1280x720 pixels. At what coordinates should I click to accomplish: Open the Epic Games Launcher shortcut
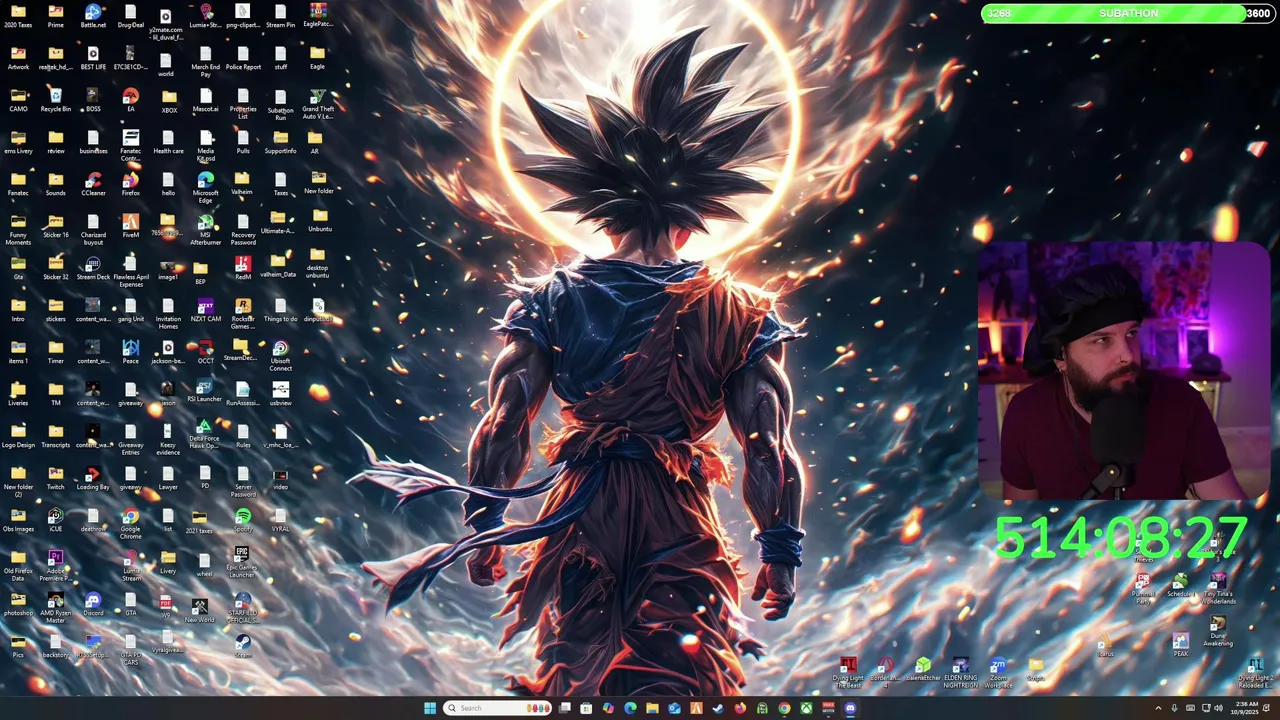[x=242, y=562]
